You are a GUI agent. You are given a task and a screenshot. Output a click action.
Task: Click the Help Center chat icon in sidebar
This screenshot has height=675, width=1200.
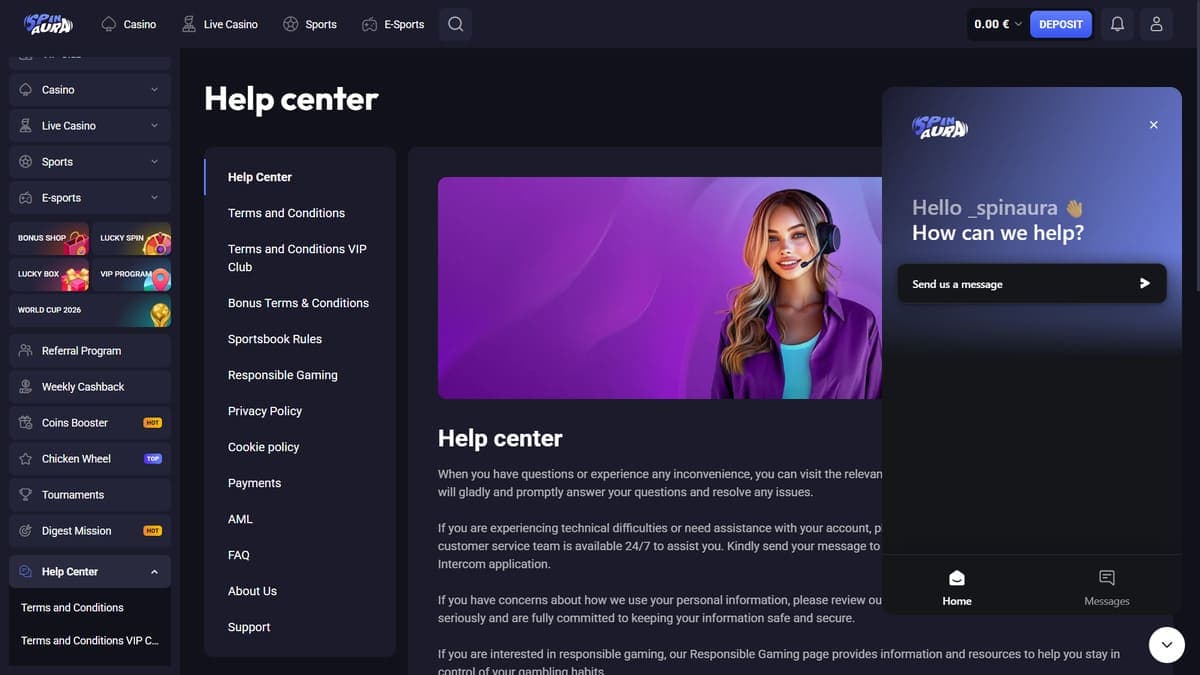coord(26,572)
